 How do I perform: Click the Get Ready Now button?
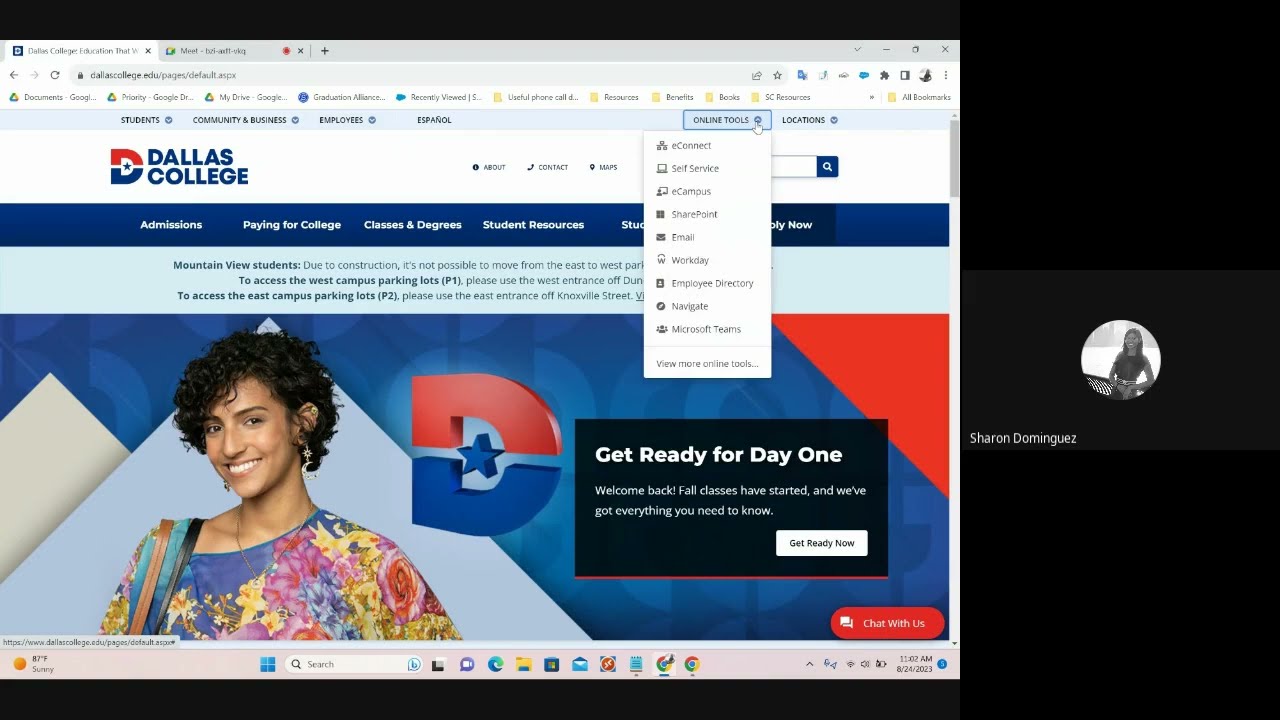(x=822, y=543)
